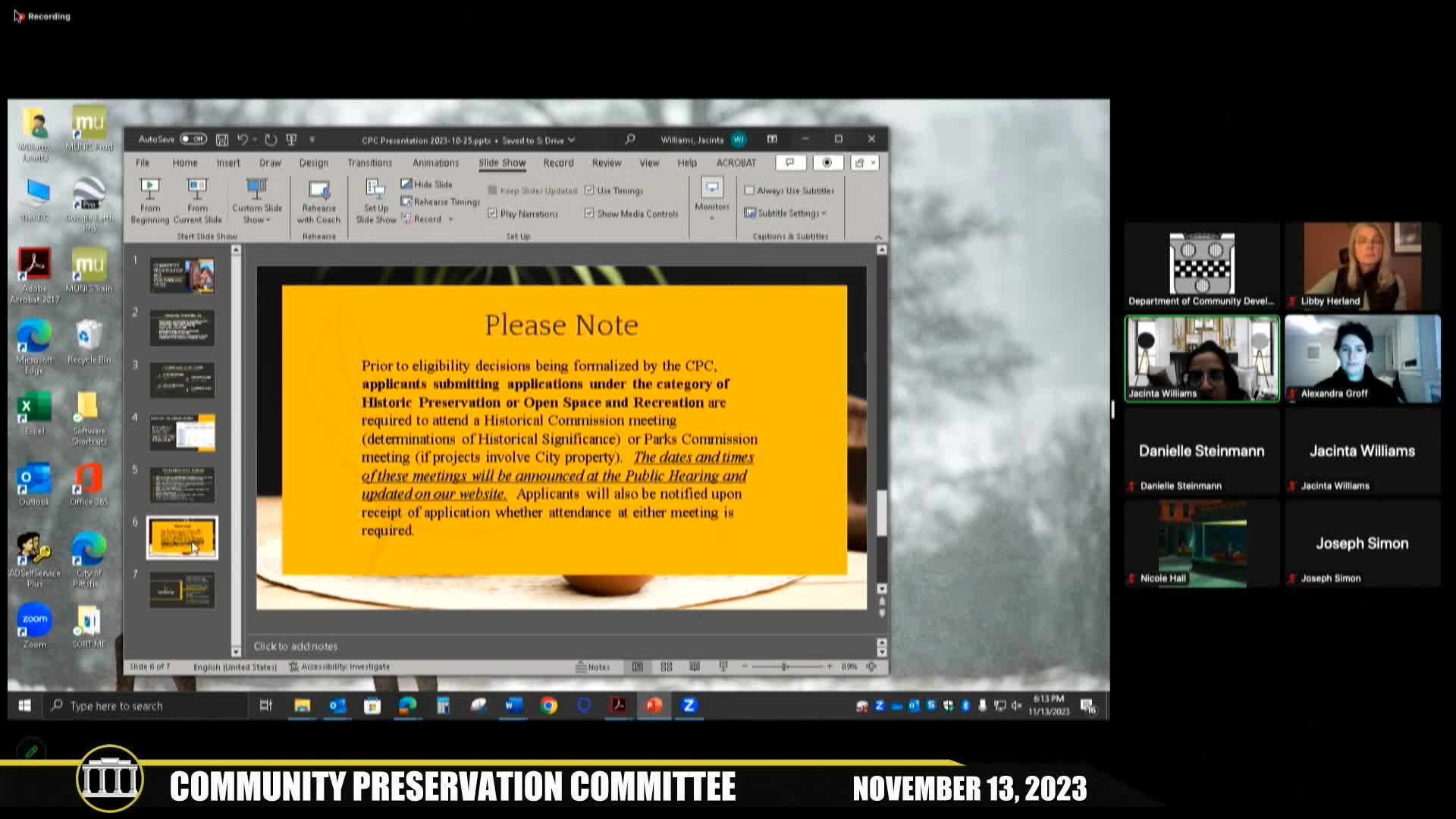Toggle Play Narrations checkbox
The image size is (1456, 819).
(x=492, y=214)
